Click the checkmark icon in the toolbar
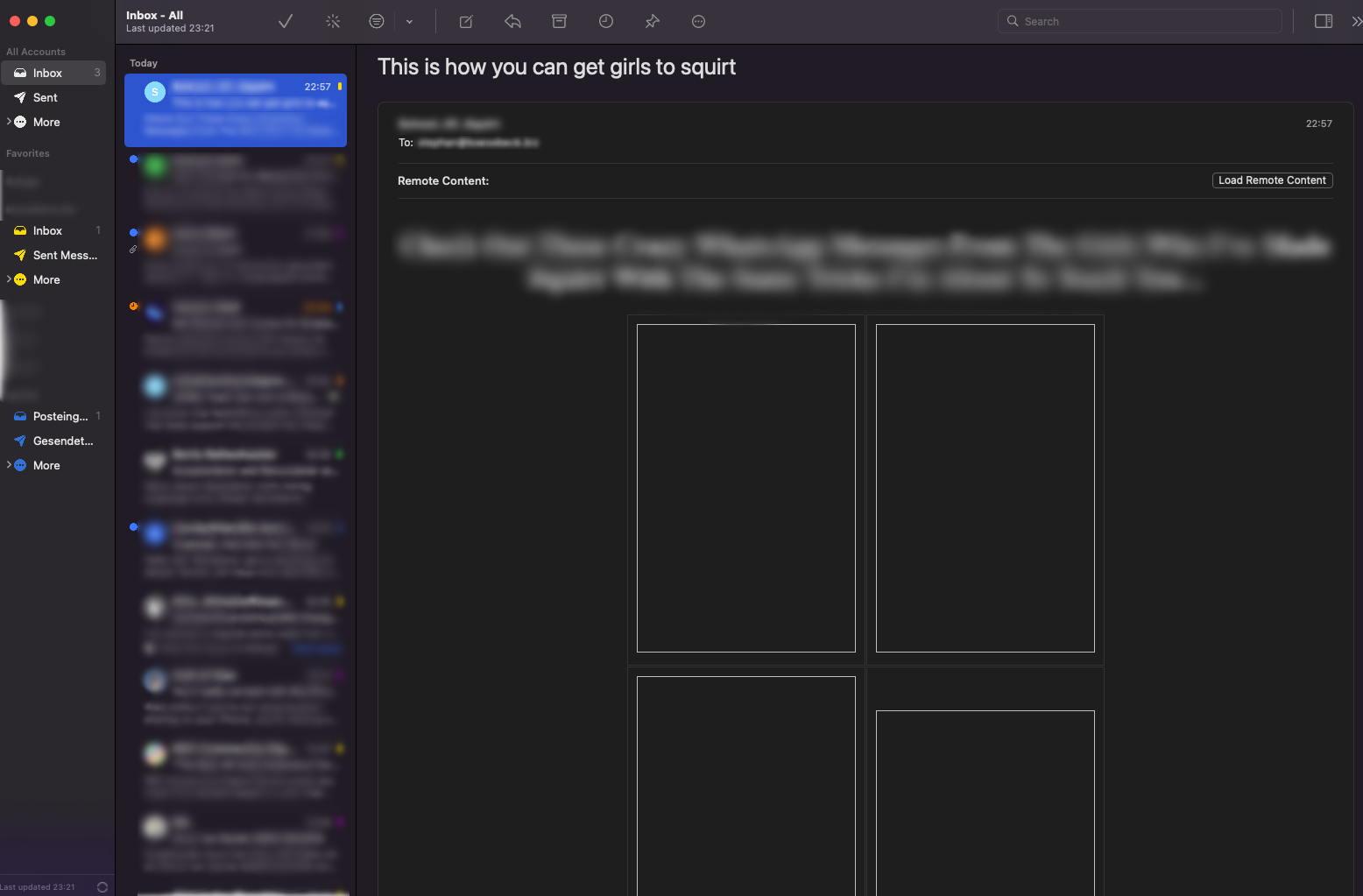 point(286,22)
